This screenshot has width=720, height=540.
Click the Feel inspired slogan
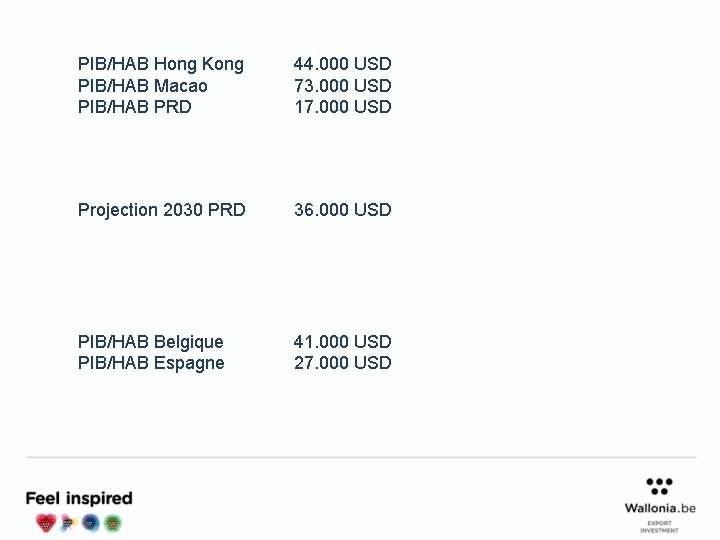tap(79, 498)
